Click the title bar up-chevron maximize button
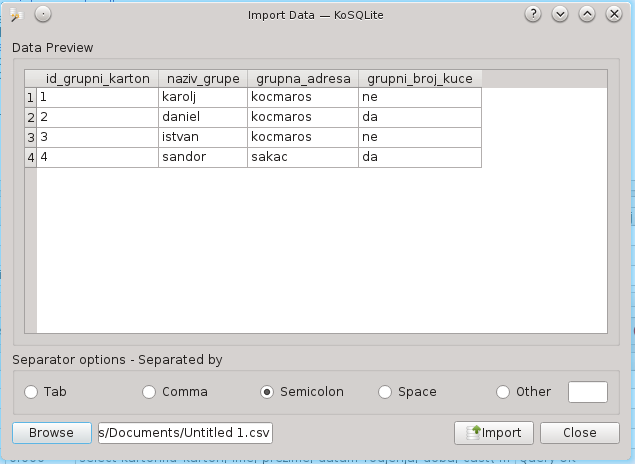This screenshot has height=464, width=635. coord(586,14)
